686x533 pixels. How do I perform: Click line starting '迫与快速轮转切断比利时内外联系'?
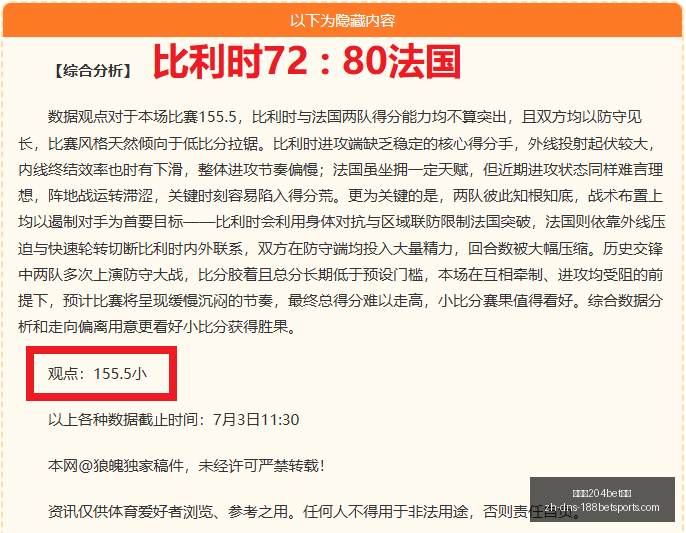(x=341, y=249)
